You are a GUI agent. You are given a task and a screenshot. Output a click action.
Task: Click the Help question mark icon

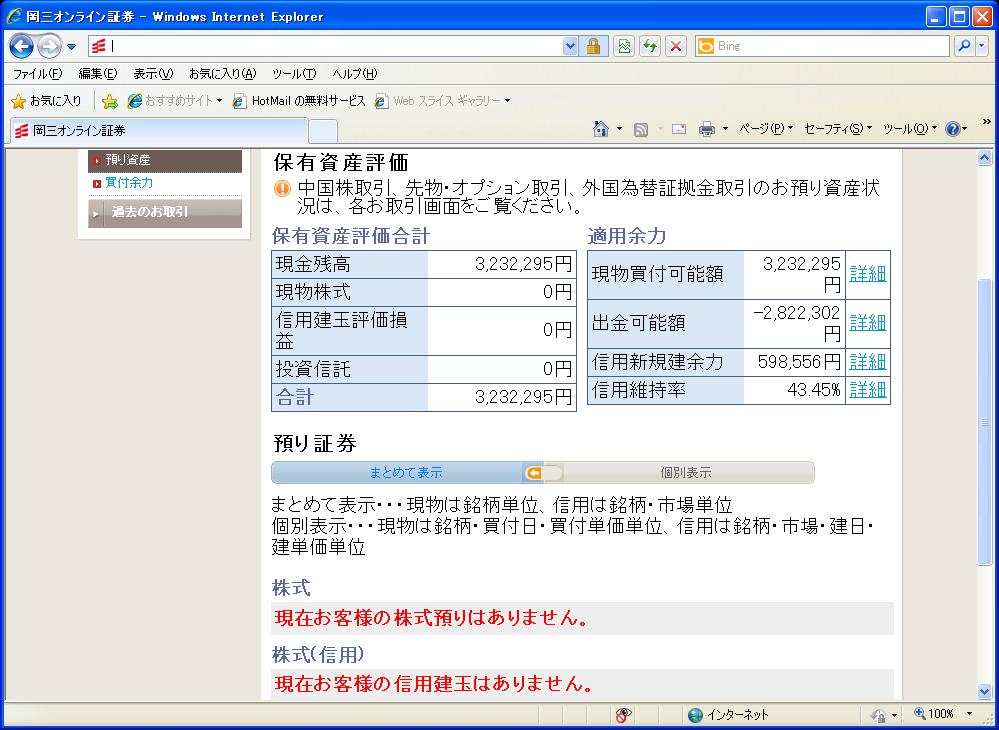pos(951,129)
